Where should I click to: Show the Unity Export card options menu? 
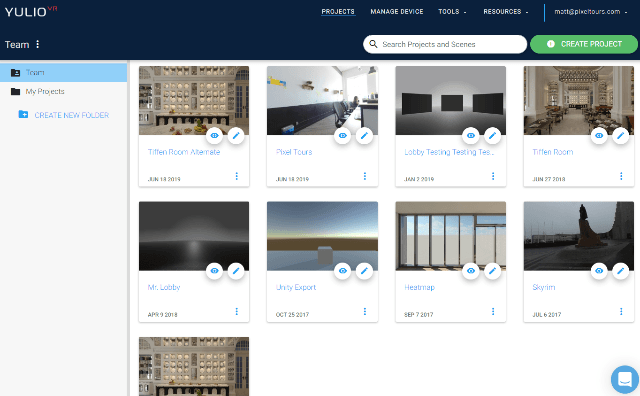[x=364, y=311]
